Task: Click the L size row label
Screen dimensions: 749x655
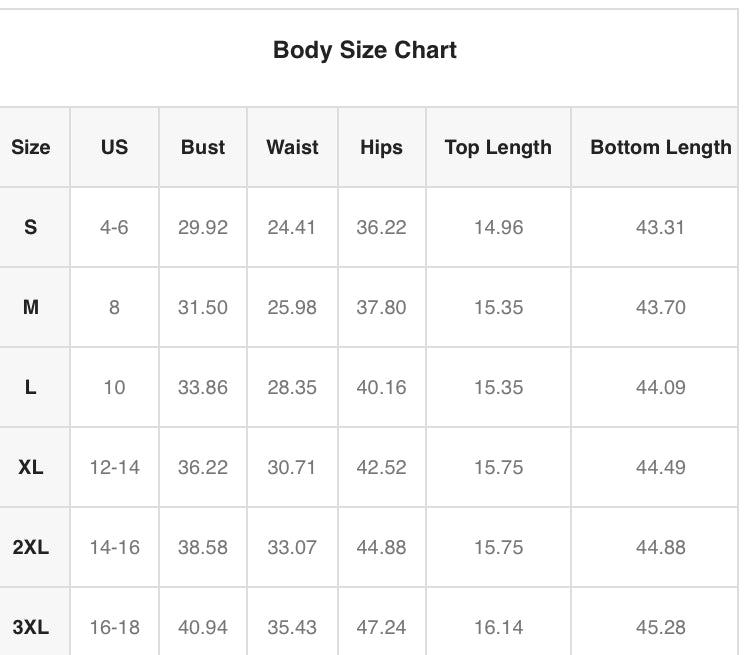Action: (x=31, y=387)
